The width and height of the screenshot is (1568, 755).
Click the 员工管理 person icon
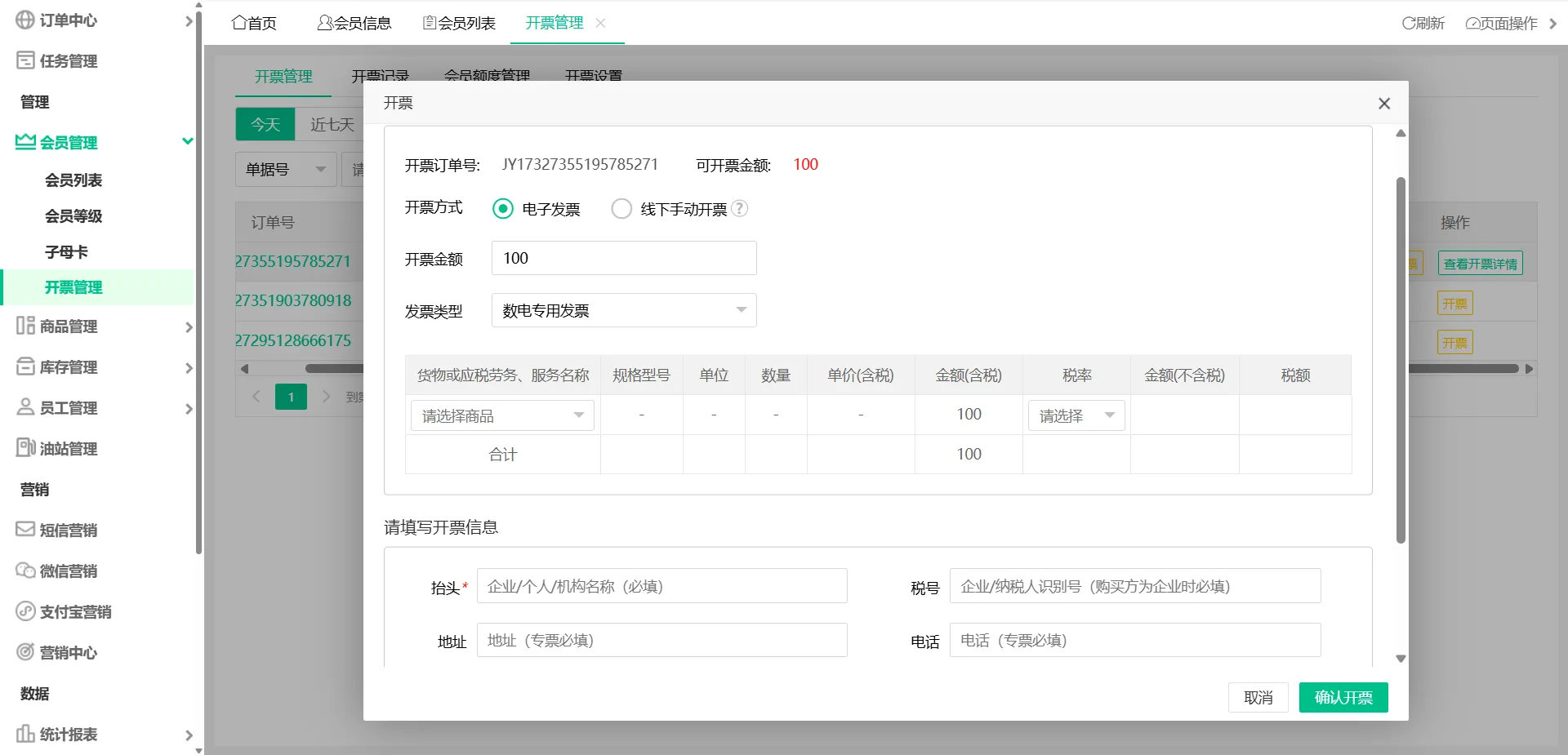pos(25,407)
